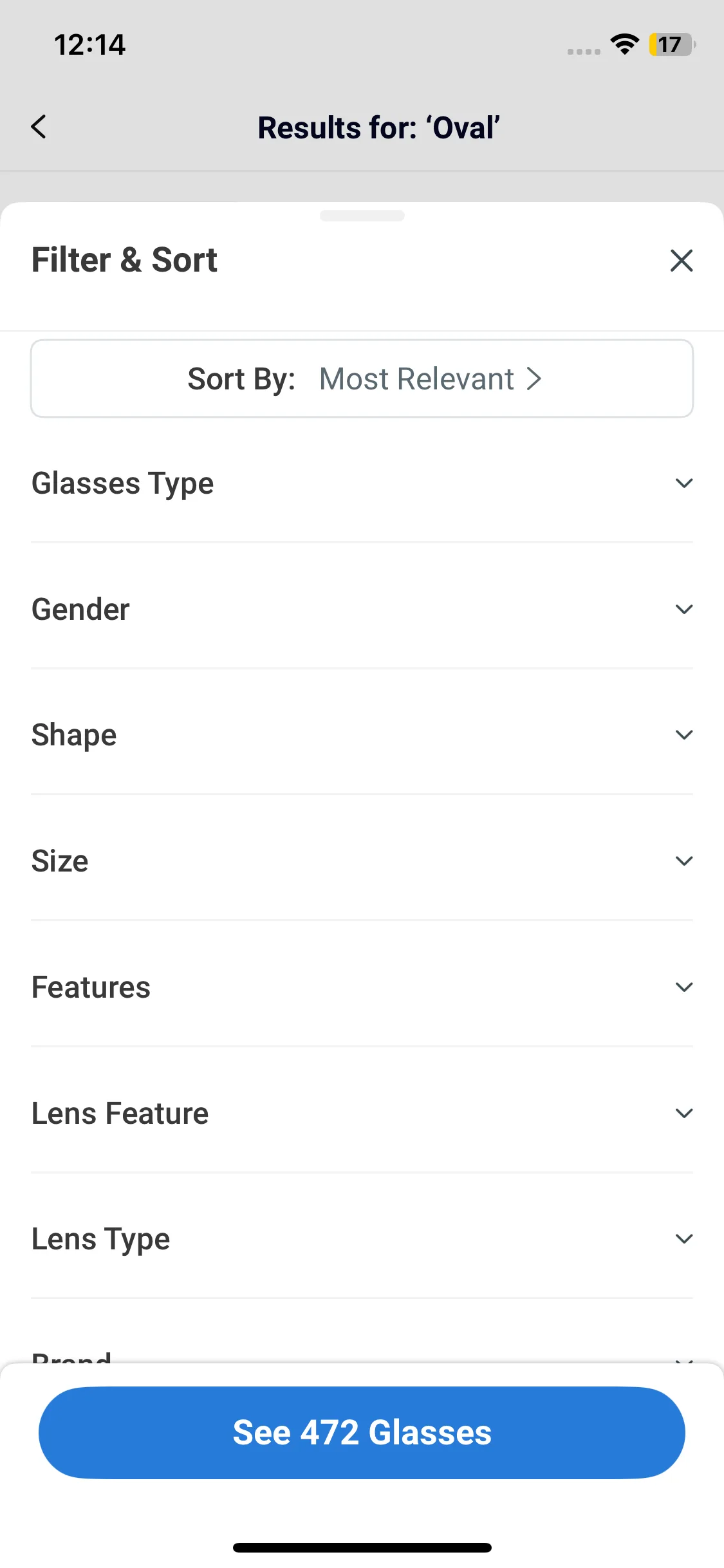Tap the Shape filter label
The width and height of the screenshot is (724, 1568).
pos(74,735)
